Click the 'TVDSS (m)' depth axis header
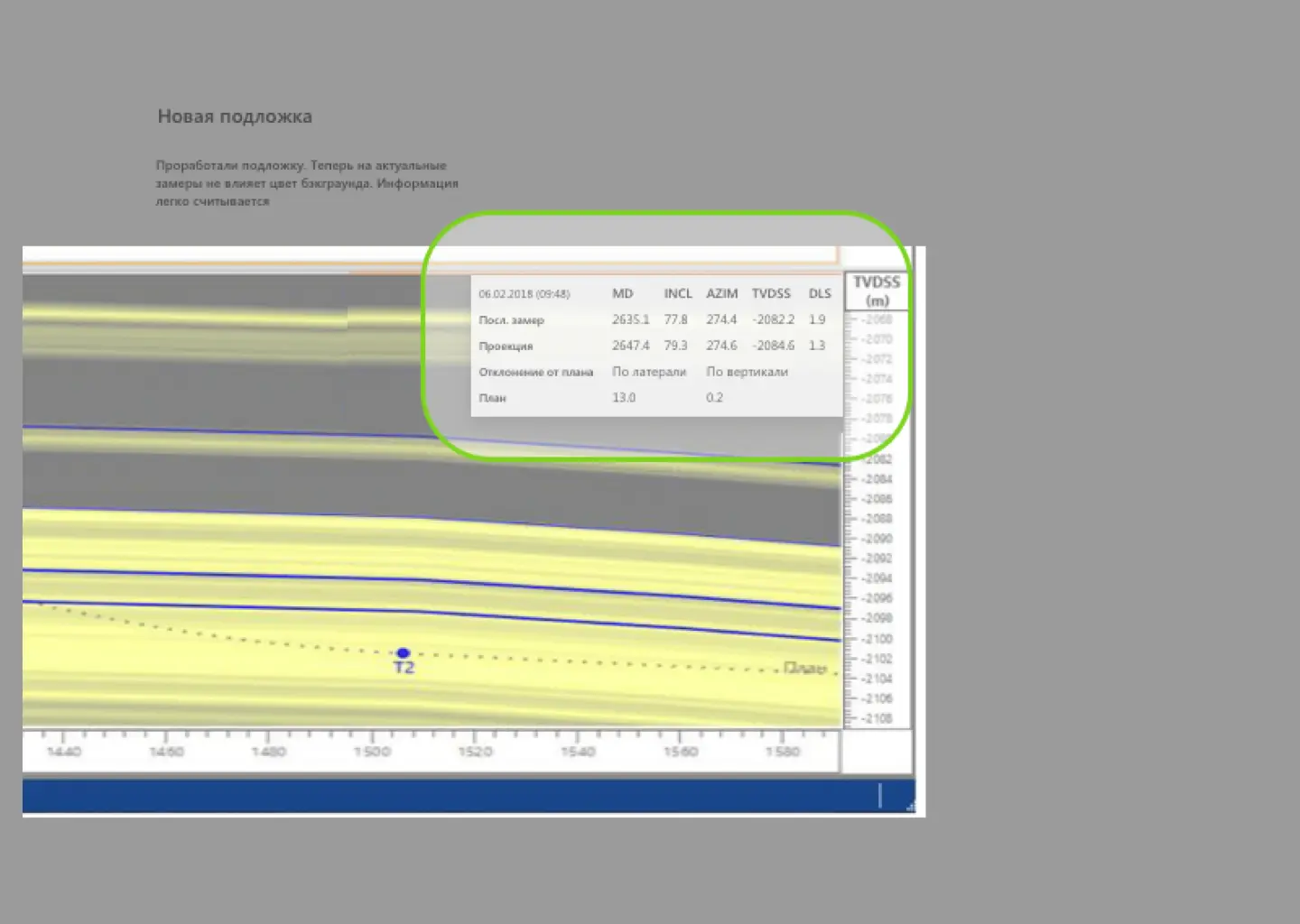 tap(877, 291)
